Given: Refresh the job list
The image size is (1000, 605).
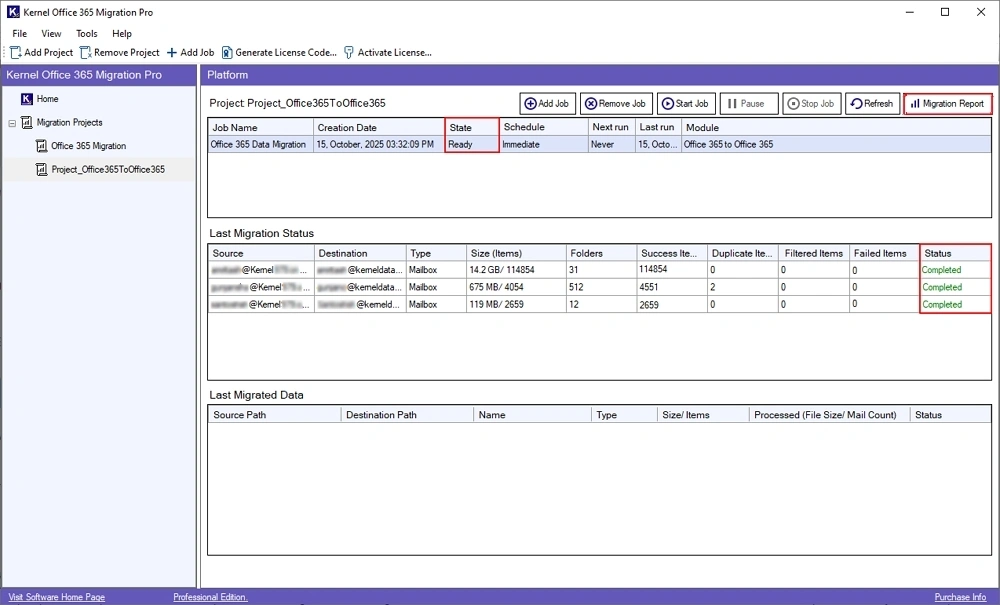Looking at the screenshot, I should [872, 104].
